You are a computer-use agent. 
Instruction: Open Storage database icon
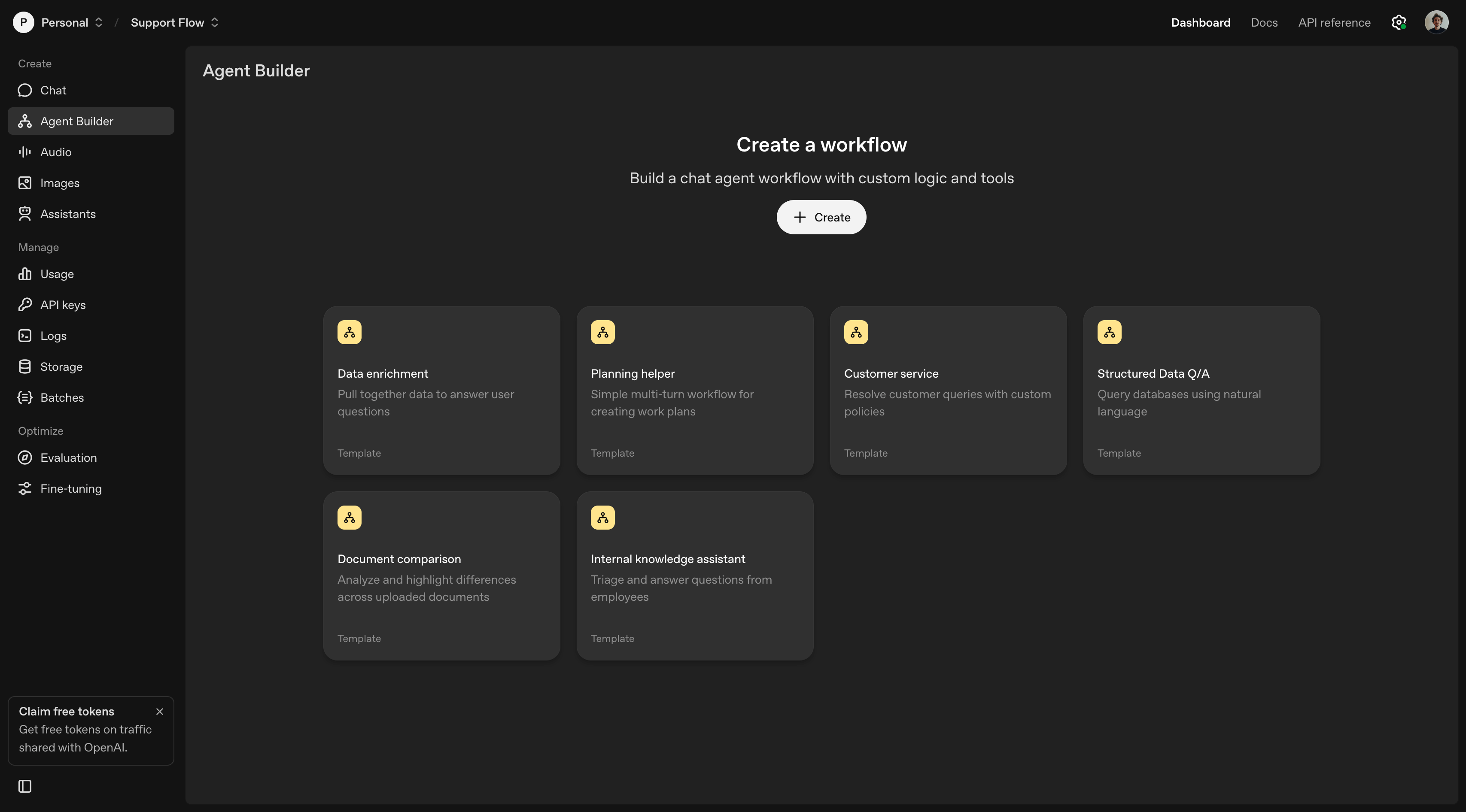(24, 367)
